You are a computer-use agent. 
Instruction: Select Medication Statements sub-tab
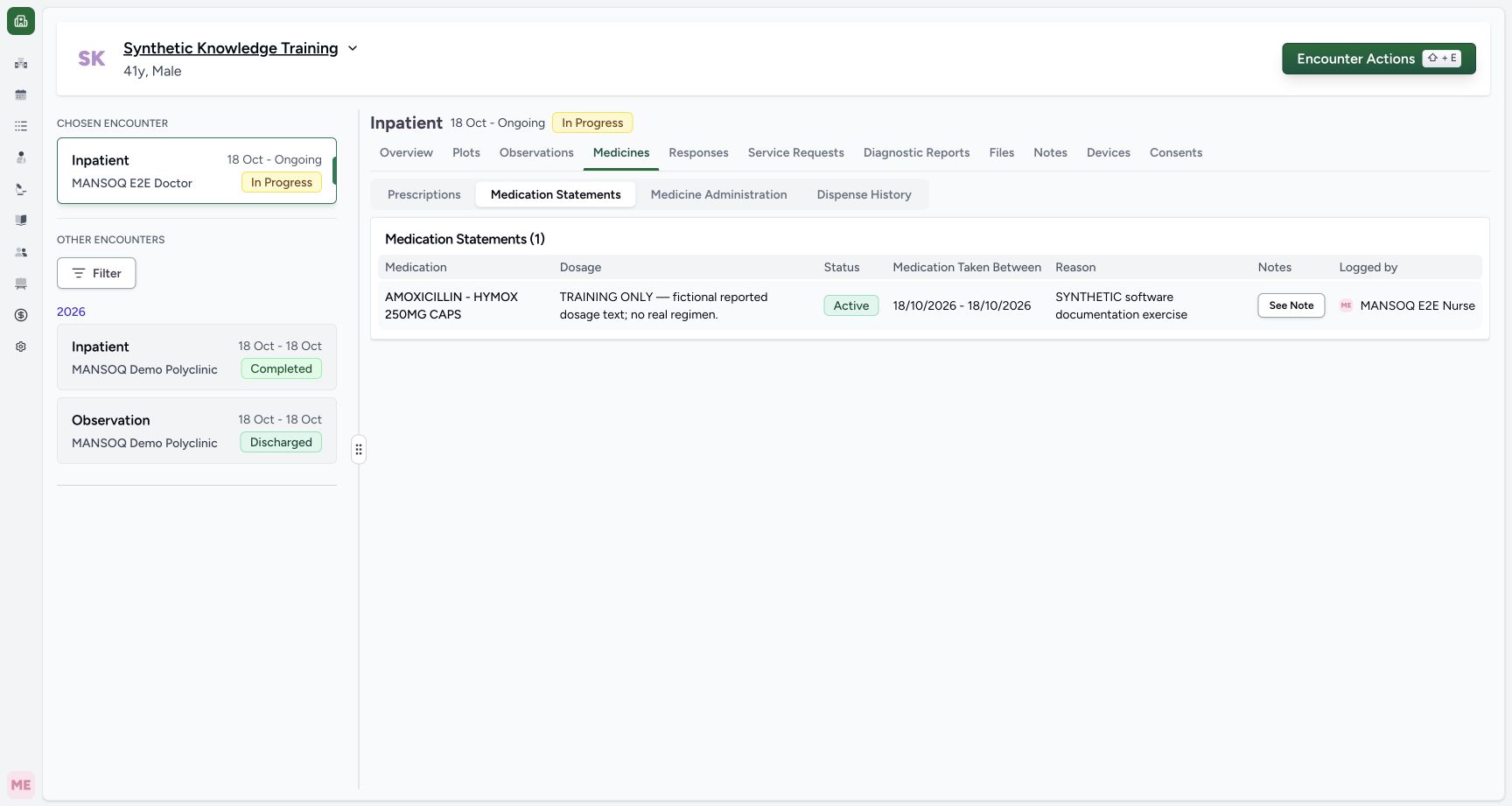556,194
